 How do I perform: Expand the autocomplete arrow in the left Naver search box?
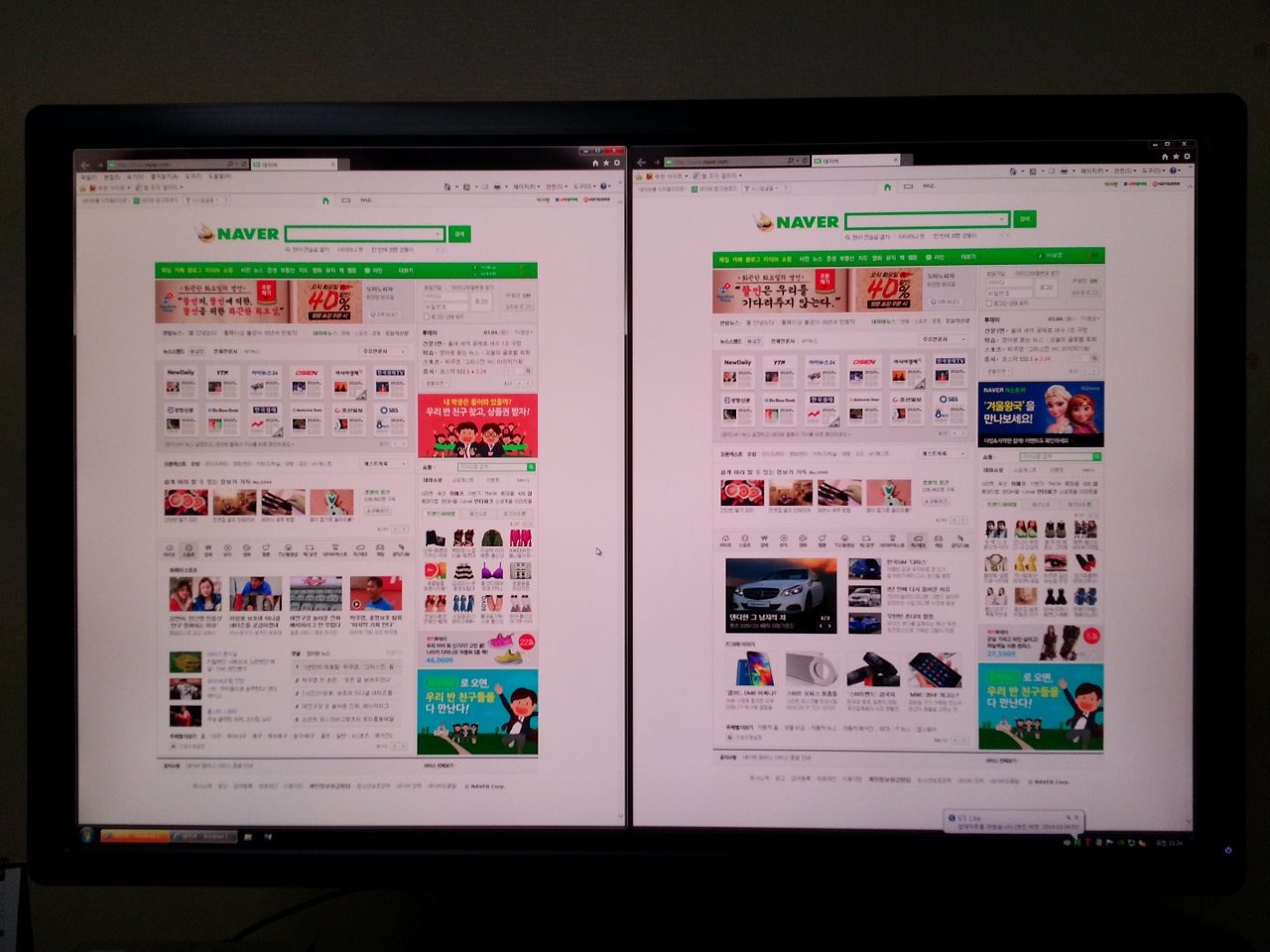pos(437,234)
